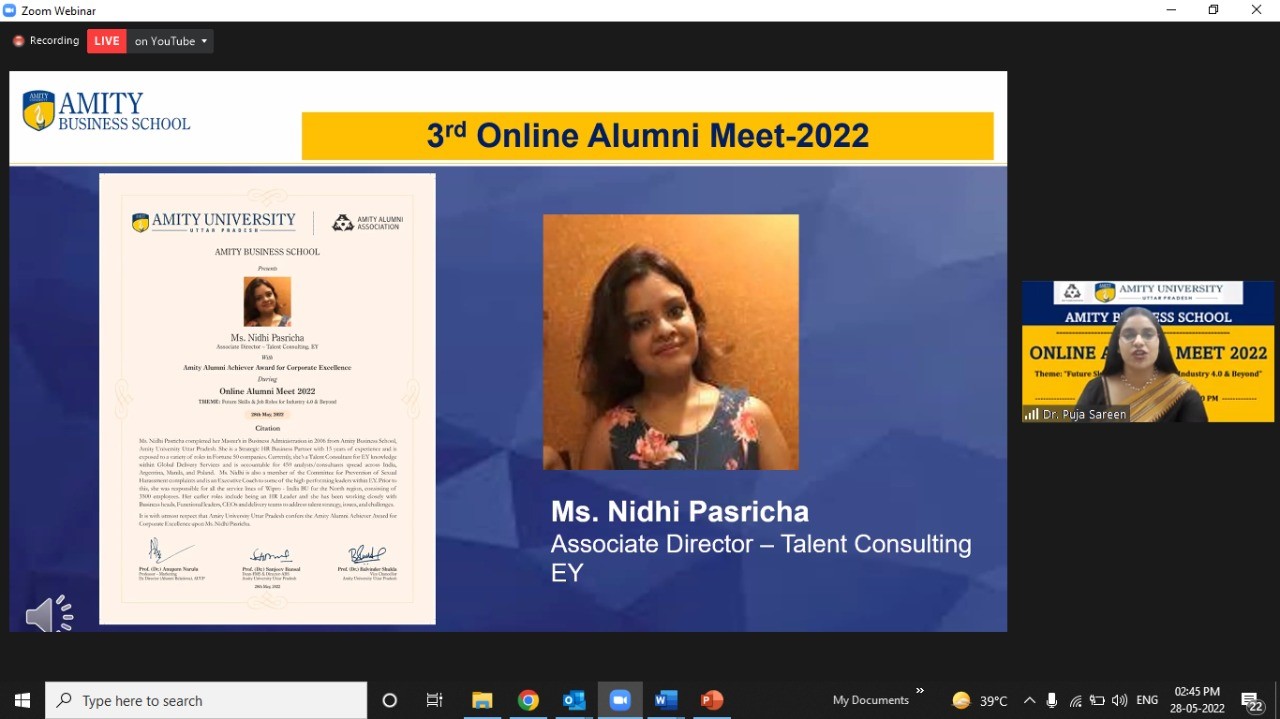Click the speaker audio icon on the slide

49,614
